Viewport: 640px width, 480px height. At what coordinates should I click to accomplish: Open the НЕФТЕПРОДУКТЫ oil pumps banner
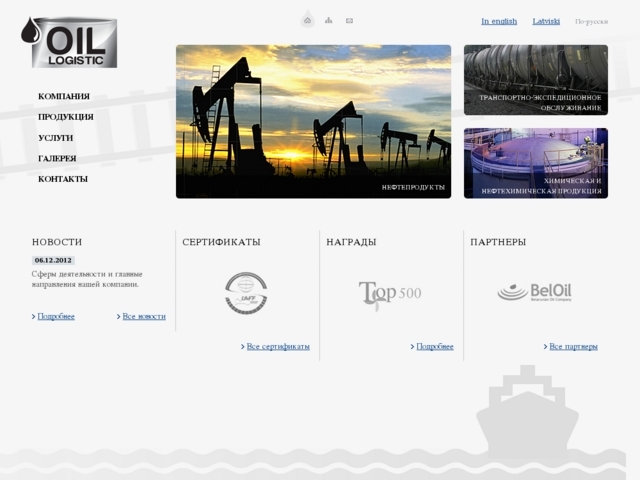(313, 122)
